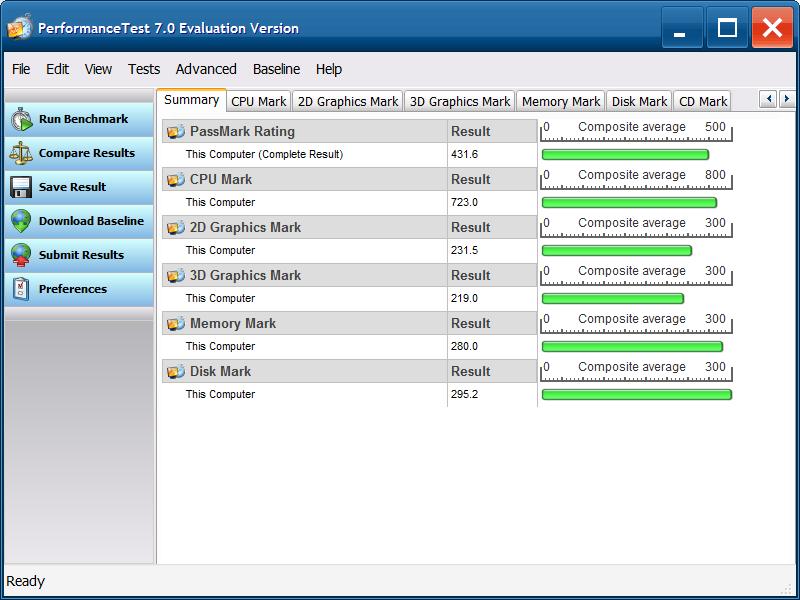The image size is (800, 600).
Task: Click the Save Result floppy disk icon
Action: click(21, 187)
